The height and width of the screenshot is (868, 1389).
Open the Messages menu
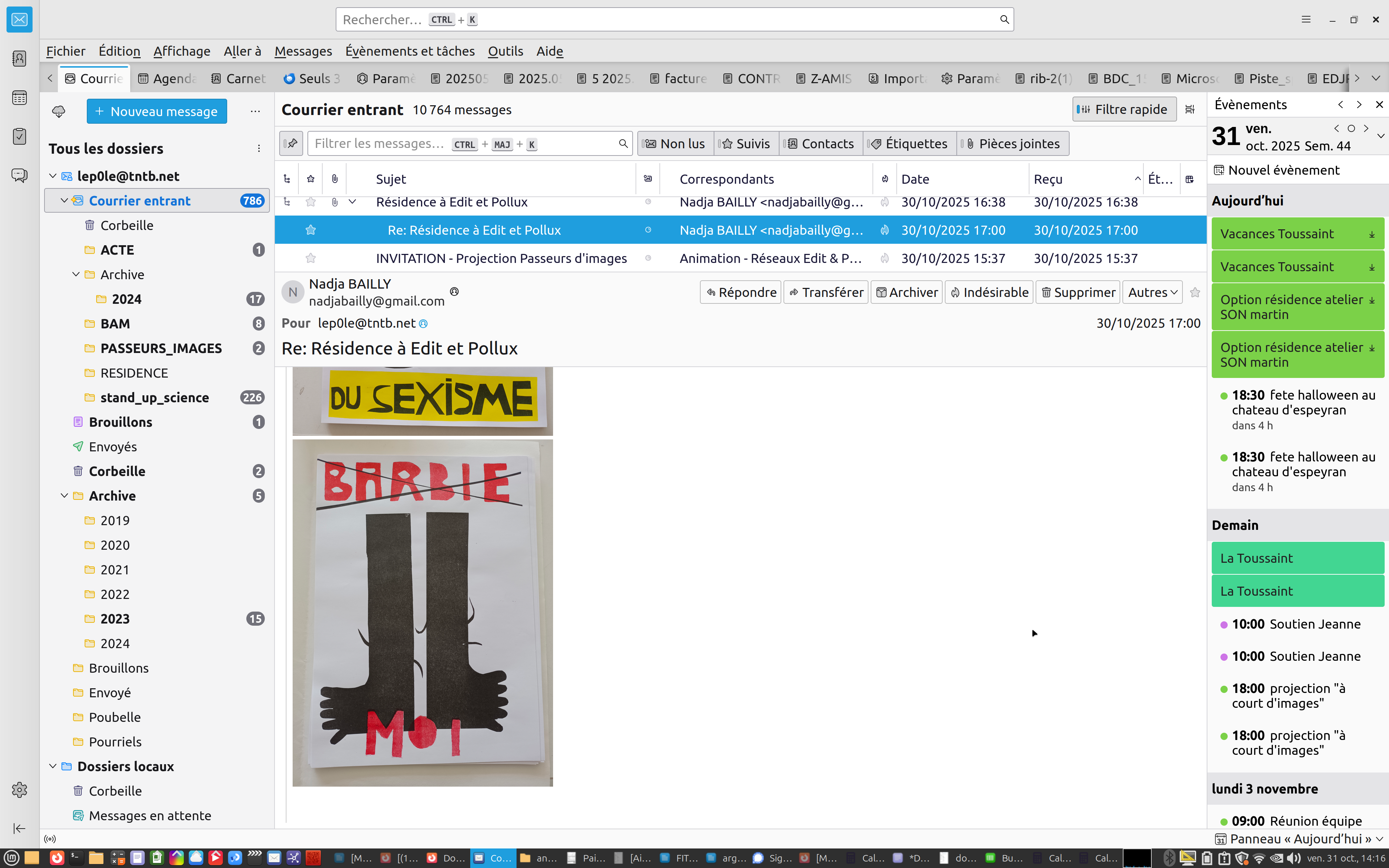(303, 51)
